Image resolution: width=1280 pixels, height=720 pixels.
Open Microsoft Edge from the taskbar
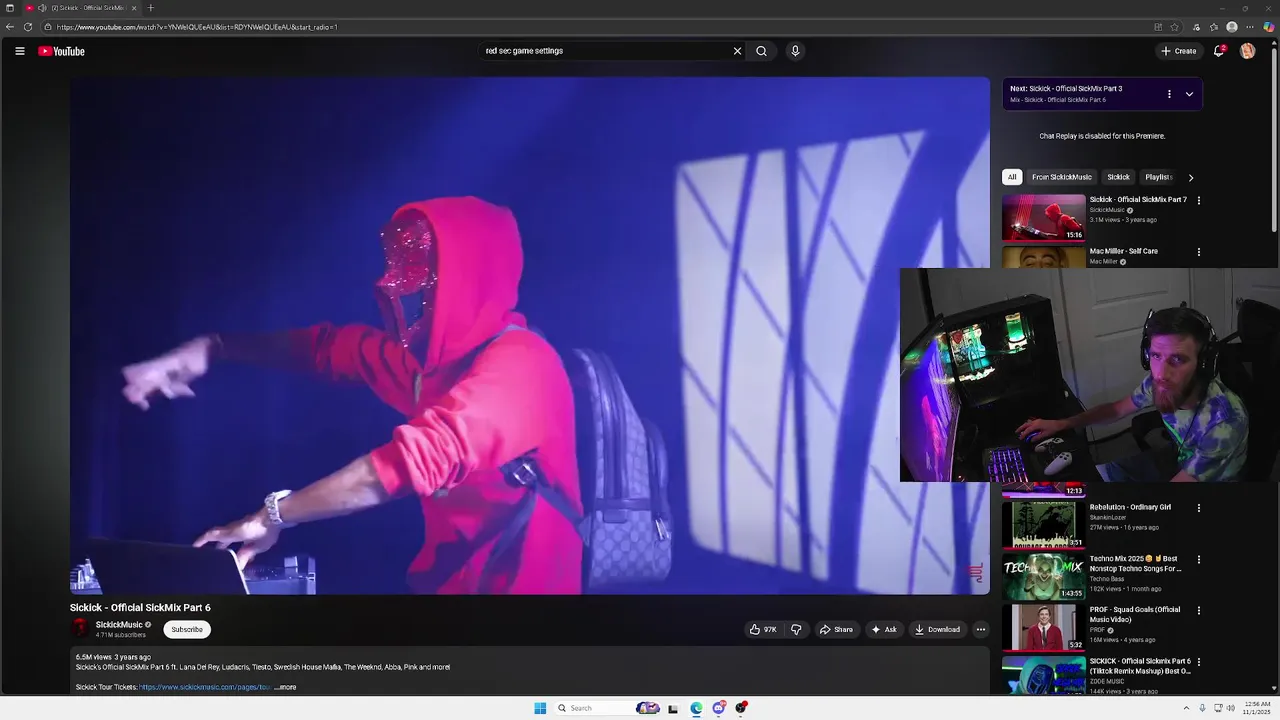696,708
